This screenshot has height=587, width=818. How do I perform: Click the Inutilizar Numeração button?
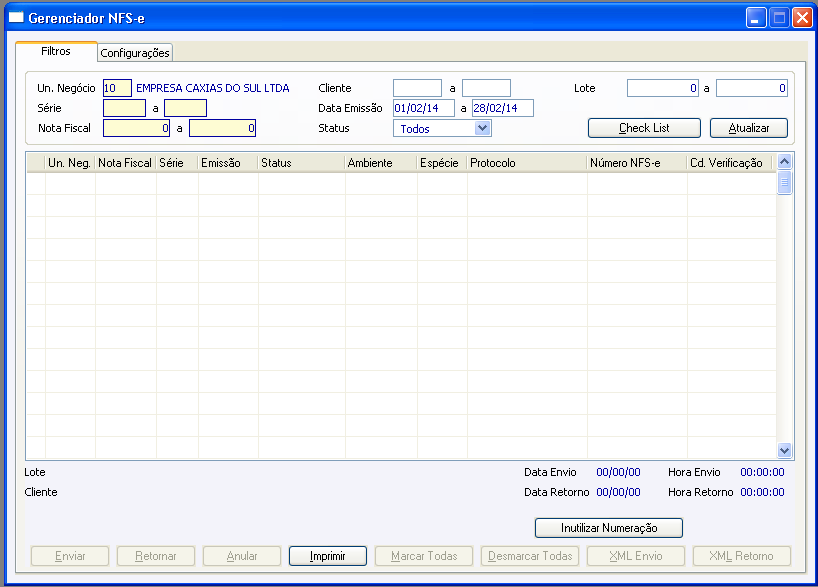[x=609, y=528]
